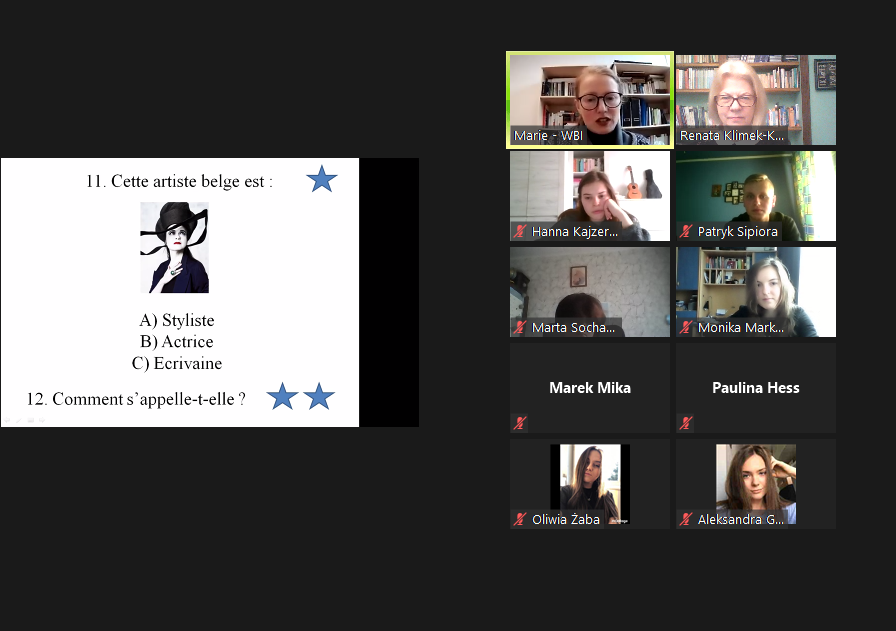Click Oliwia Żaba's muted microphone icon
This screenshot has width=896, height=631.
coord(519,519)
